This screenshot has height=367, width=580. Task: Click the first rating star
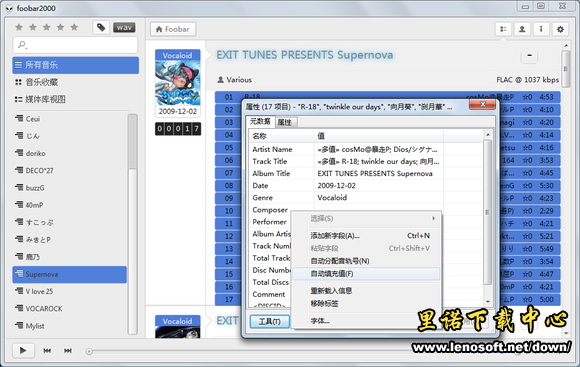(19, 27)
